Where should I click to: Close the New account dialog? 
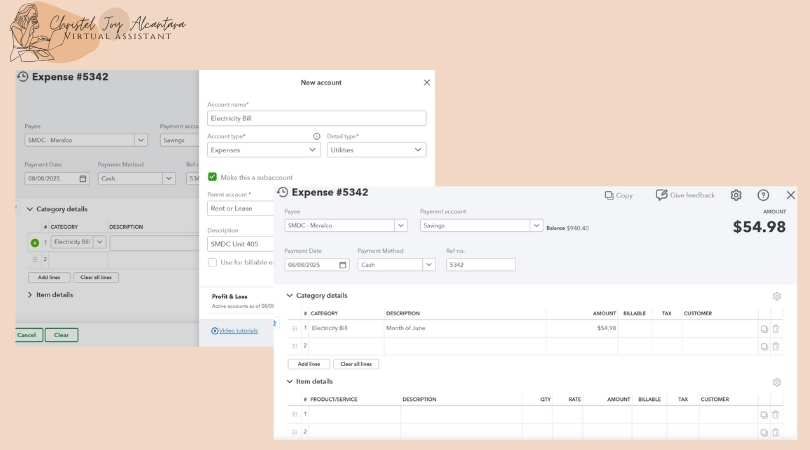[427, 83]
